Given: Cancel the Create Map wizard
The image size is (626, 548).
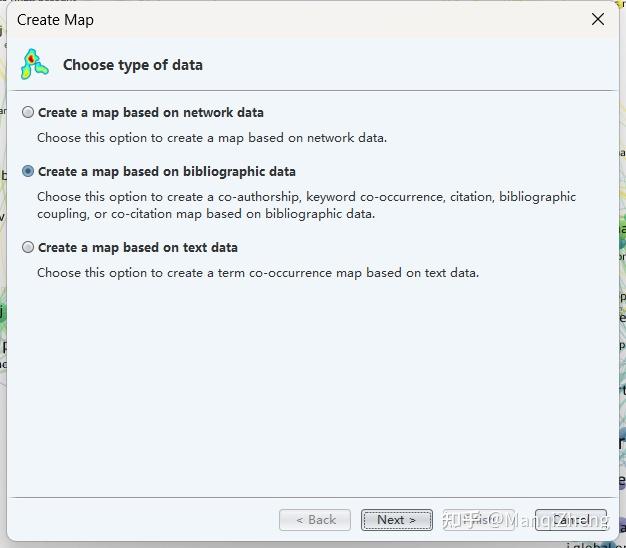Looking at the screenshot, I should pyautogui.click(x=571, y=520).
